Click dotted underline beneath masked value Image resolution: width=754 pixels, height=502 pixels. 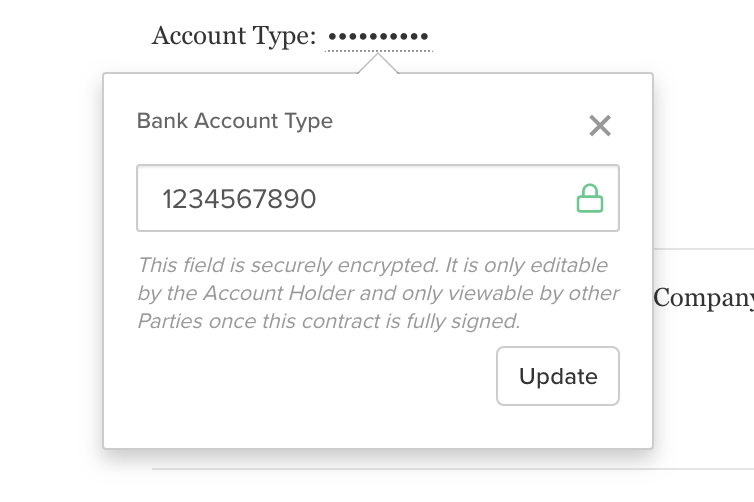click(379, 50)
